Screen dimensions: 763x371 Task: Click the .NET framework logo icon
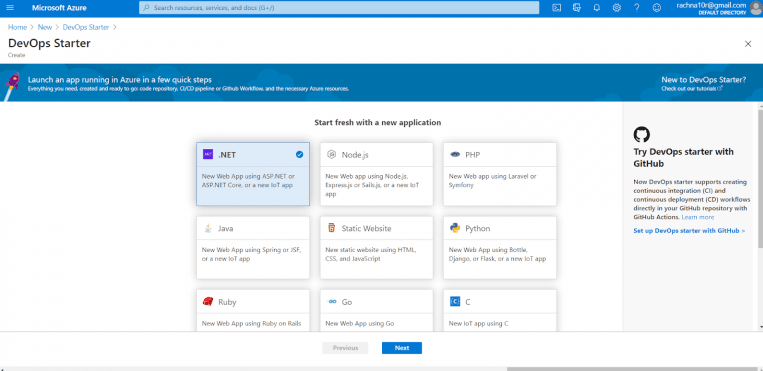[x=208, y=154]
